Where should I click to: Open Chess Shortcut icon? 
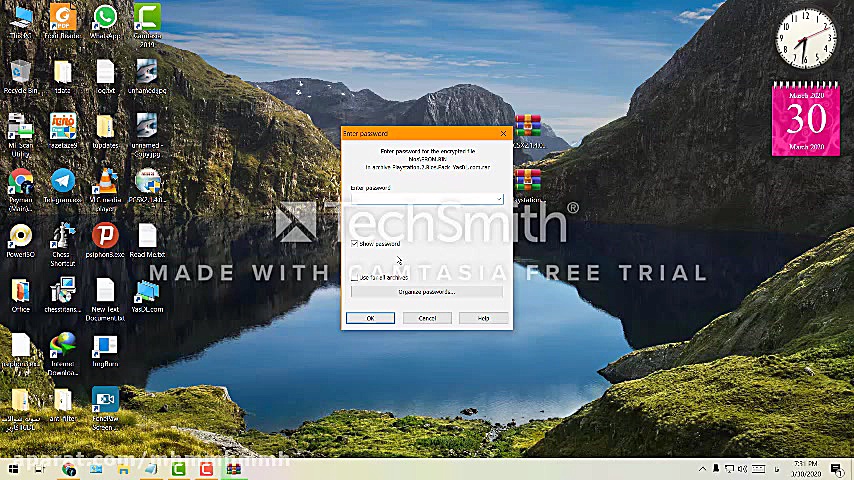click(63, 245)
